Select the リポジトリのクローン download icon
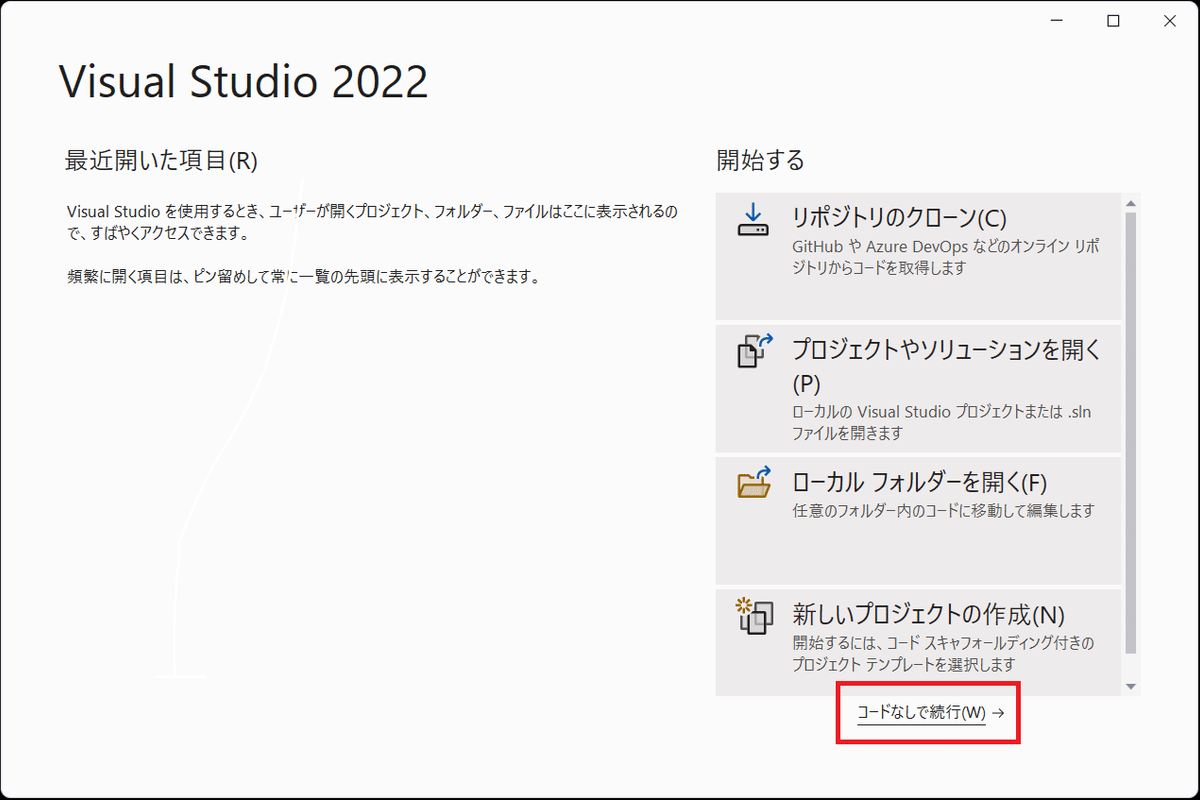The height and width of the screenshot is (800, 1200). click(752, 220)
